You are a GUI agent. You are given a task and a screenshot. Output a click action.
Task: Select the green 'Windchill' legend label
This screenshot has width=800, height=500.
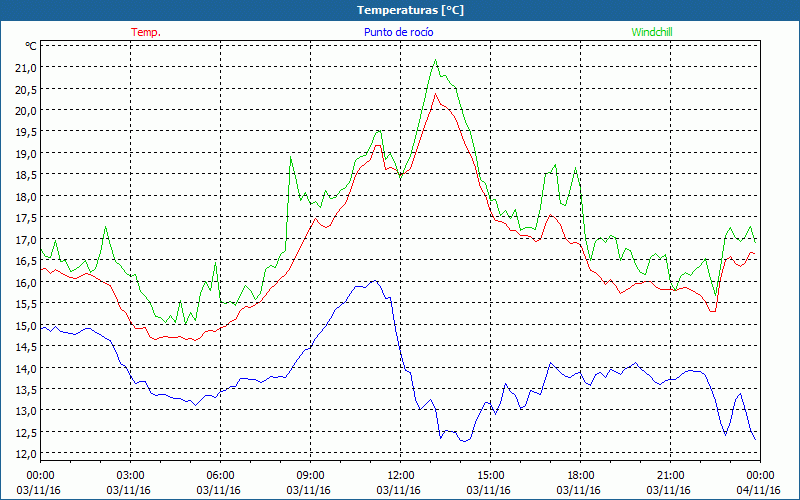(x=652, y=32)
